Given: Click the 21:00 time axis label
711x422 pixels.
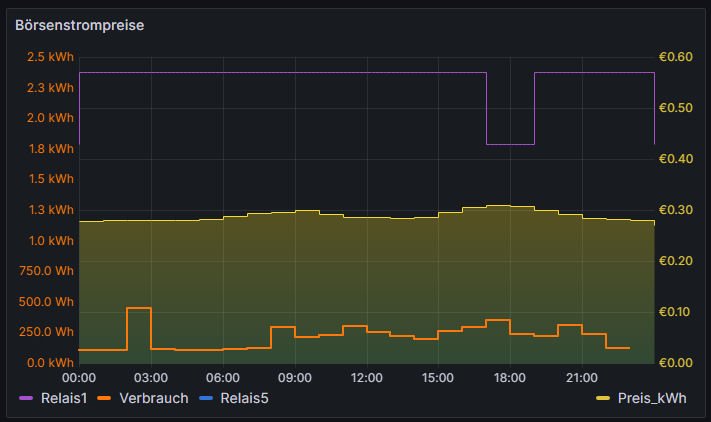Looking at the screenshot, I should [582, 378].
